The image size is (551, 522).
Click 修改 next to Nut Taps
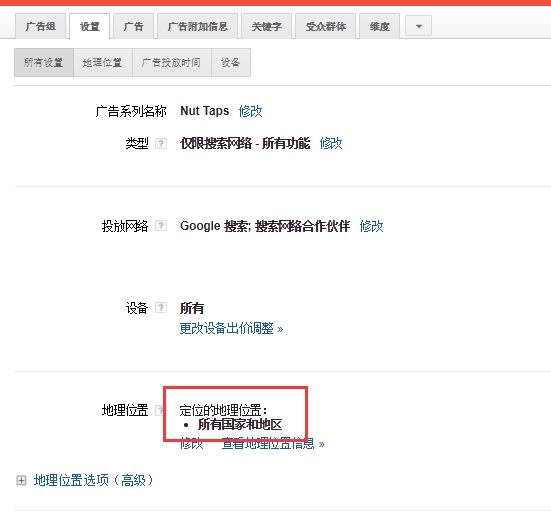[251, 111]
